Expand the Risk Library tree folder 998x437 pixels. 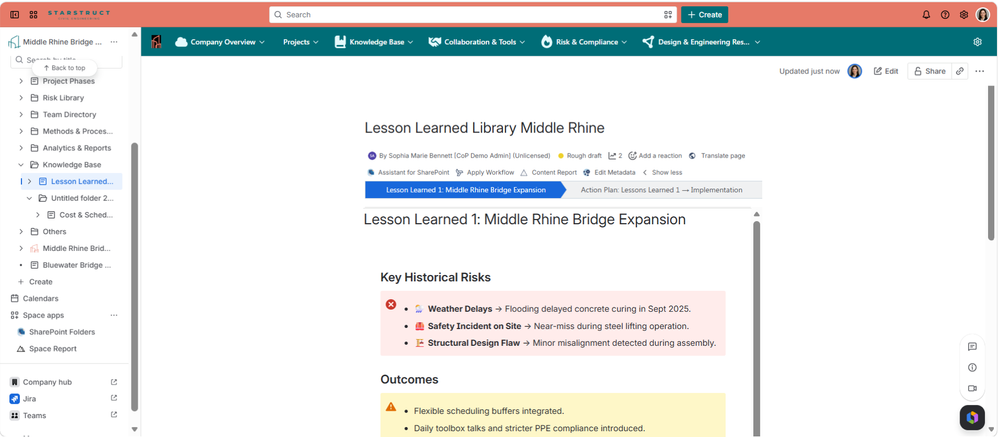(21, 98)
